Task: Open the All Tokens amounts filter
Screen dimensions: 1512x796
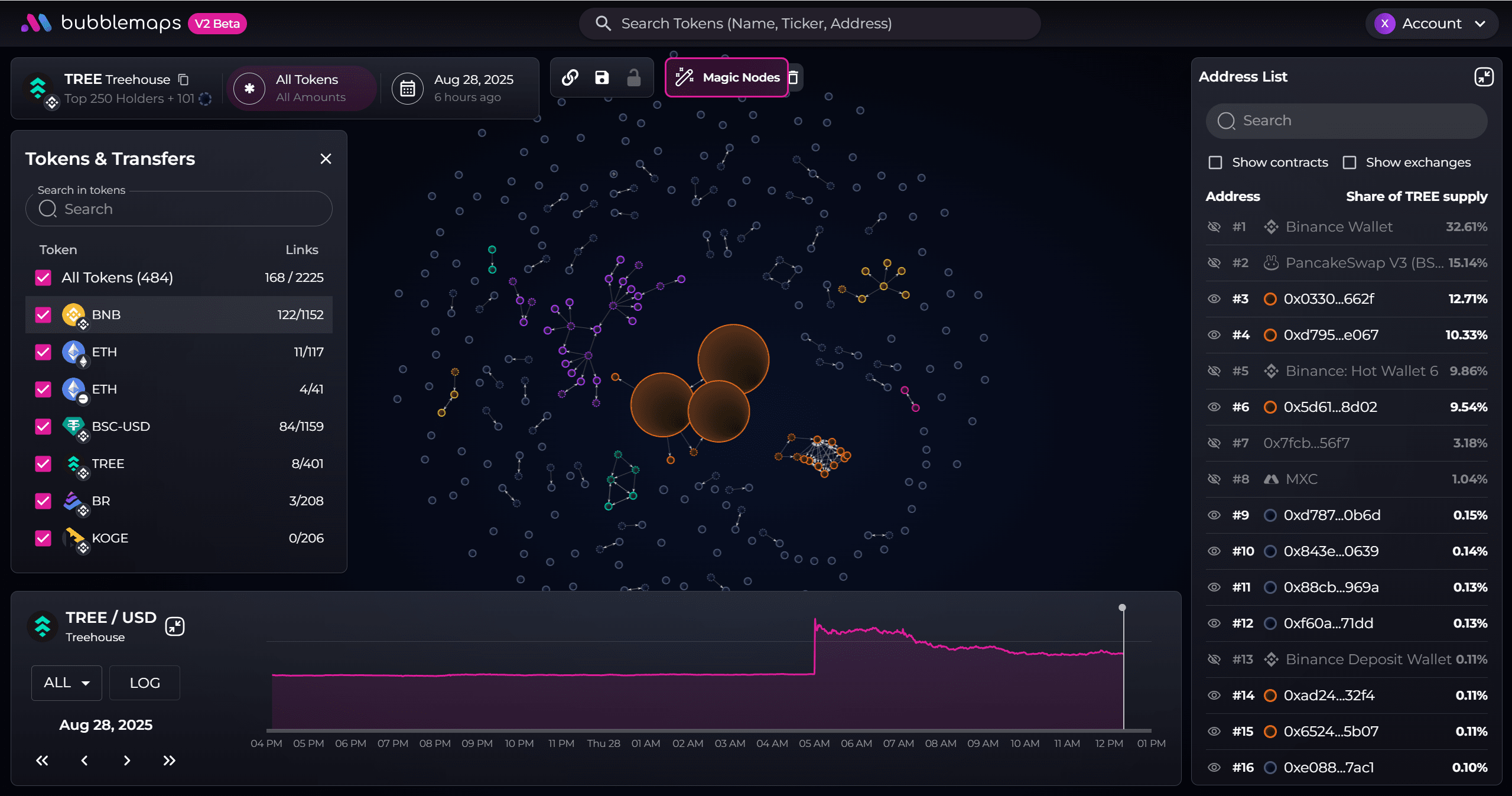Action: pos(301,89)
